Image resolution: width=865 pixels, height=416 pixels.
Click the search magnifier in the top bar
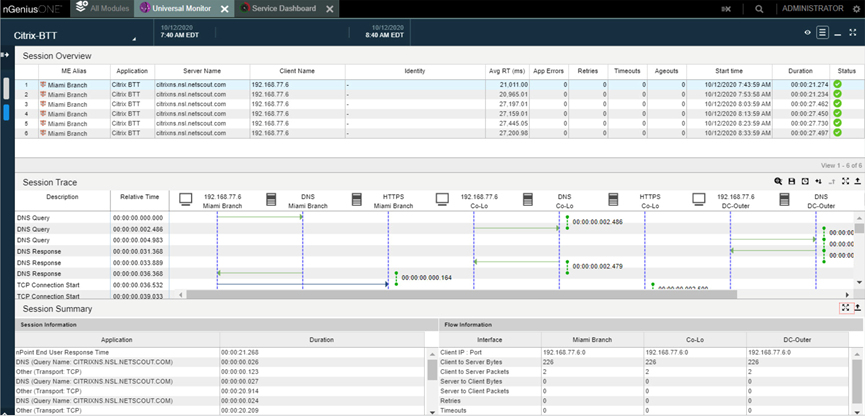point(760,8)
